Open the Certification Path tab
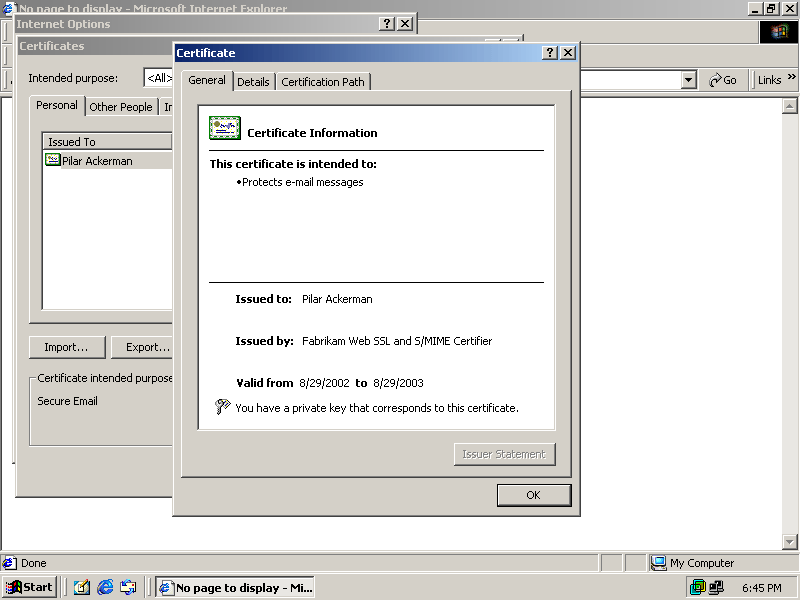Image resolution: width=800 pixels, height=600 pixels. 323,82
